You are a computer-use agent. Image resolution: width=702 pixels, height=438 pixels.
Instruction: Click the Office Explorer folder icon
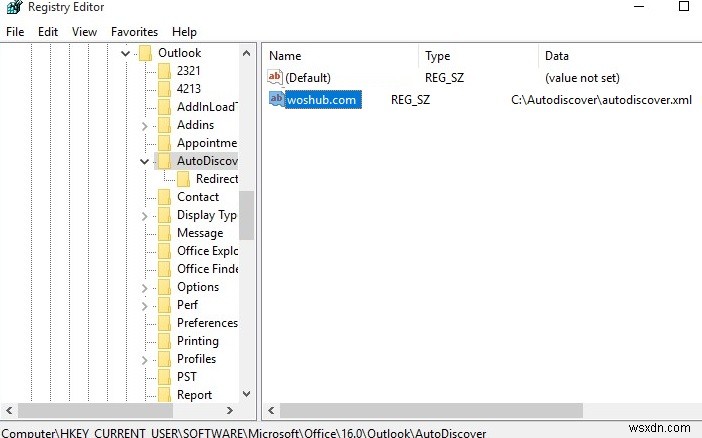click(x=164, y=251)
